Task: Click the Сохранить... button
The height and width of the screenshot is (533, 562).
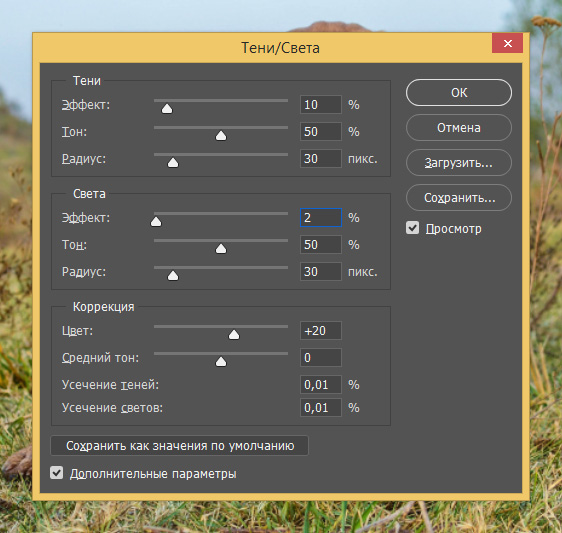Action: [x=459, y=198]
